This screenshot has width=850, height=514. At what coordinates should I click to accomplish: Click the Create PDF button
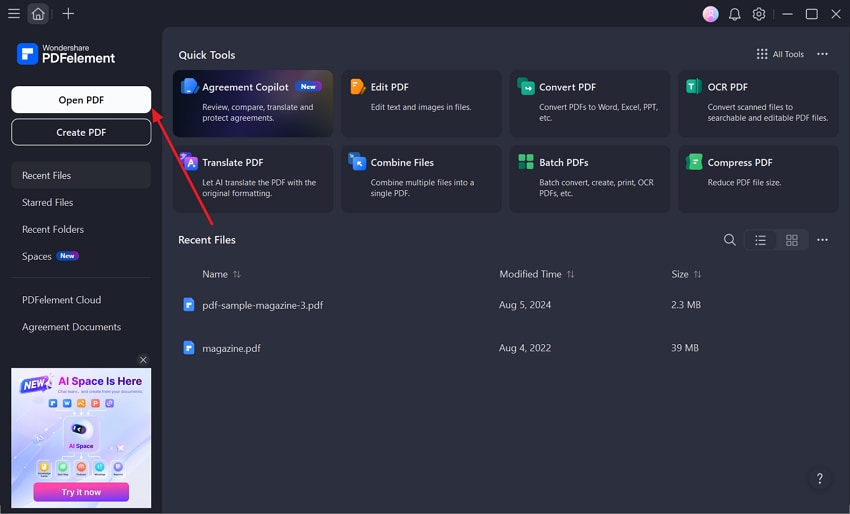(x=81, y=132)
